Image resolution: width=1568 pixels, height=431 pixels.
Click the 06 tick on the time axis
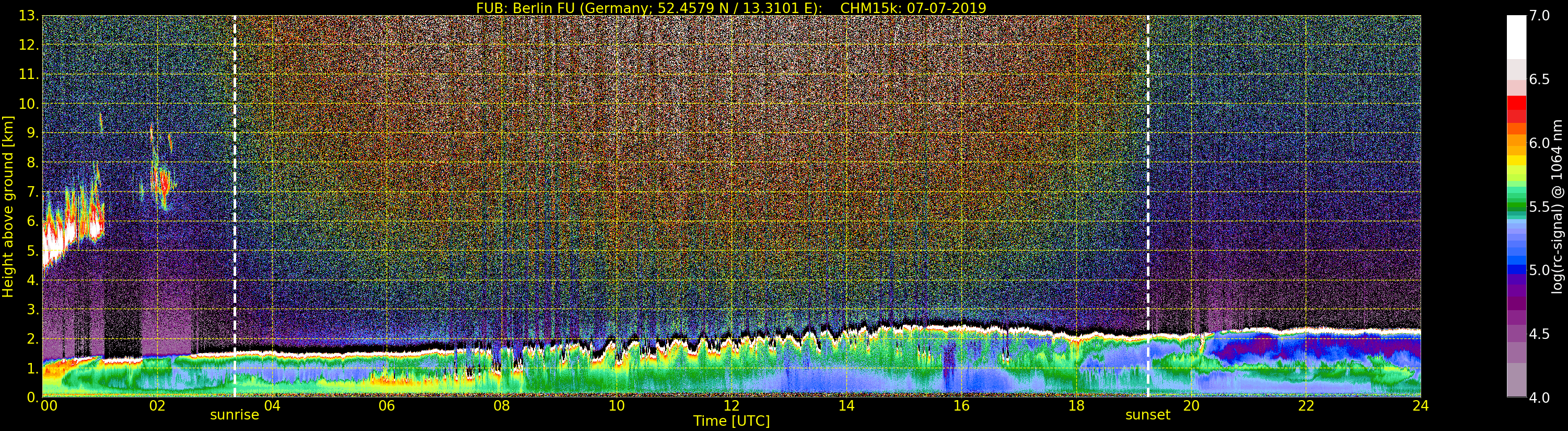pos(387,406)
